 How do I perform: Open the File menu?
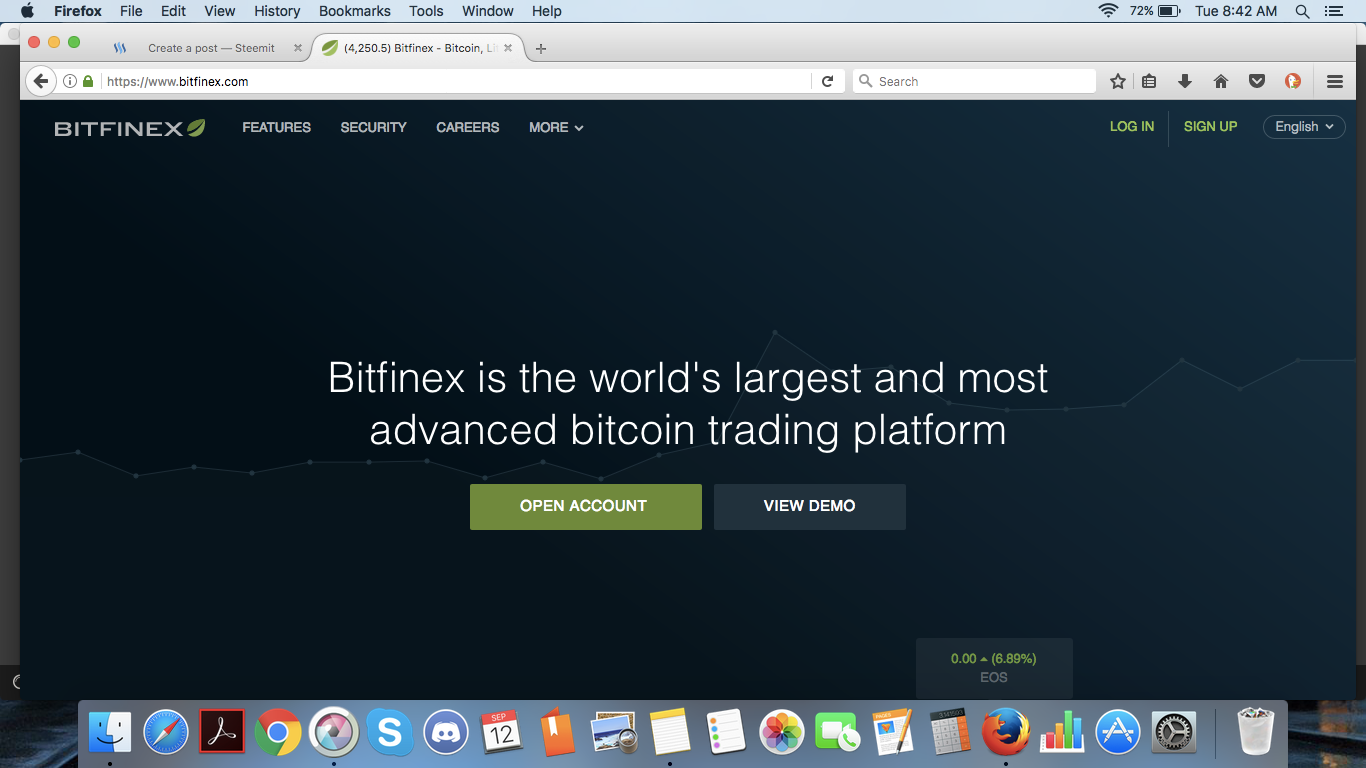tap(130, 11)
